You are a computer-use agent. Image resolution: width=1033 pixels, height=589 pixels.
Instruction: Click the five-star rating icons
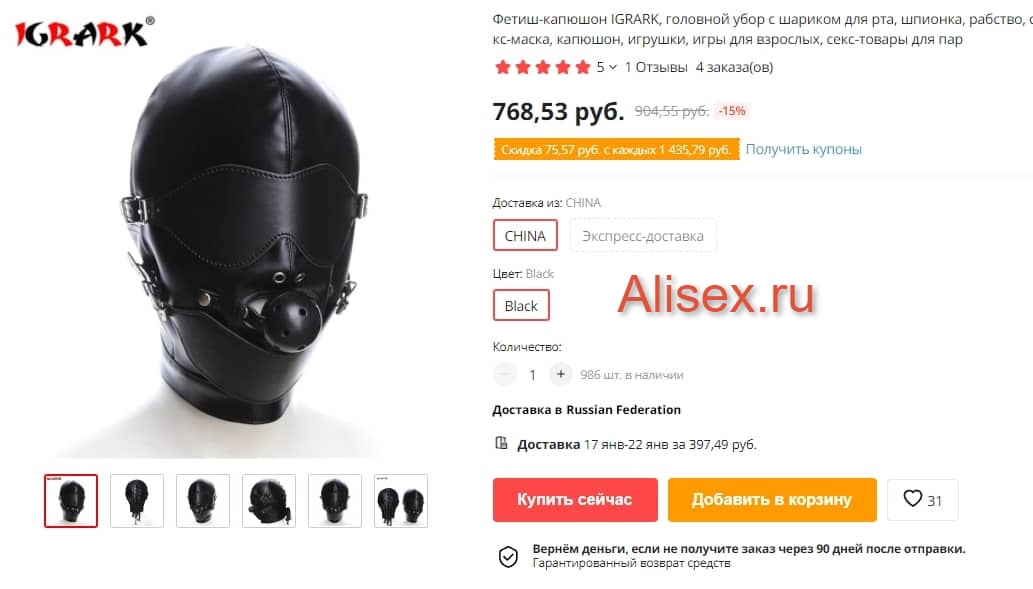tap(543, 67)
